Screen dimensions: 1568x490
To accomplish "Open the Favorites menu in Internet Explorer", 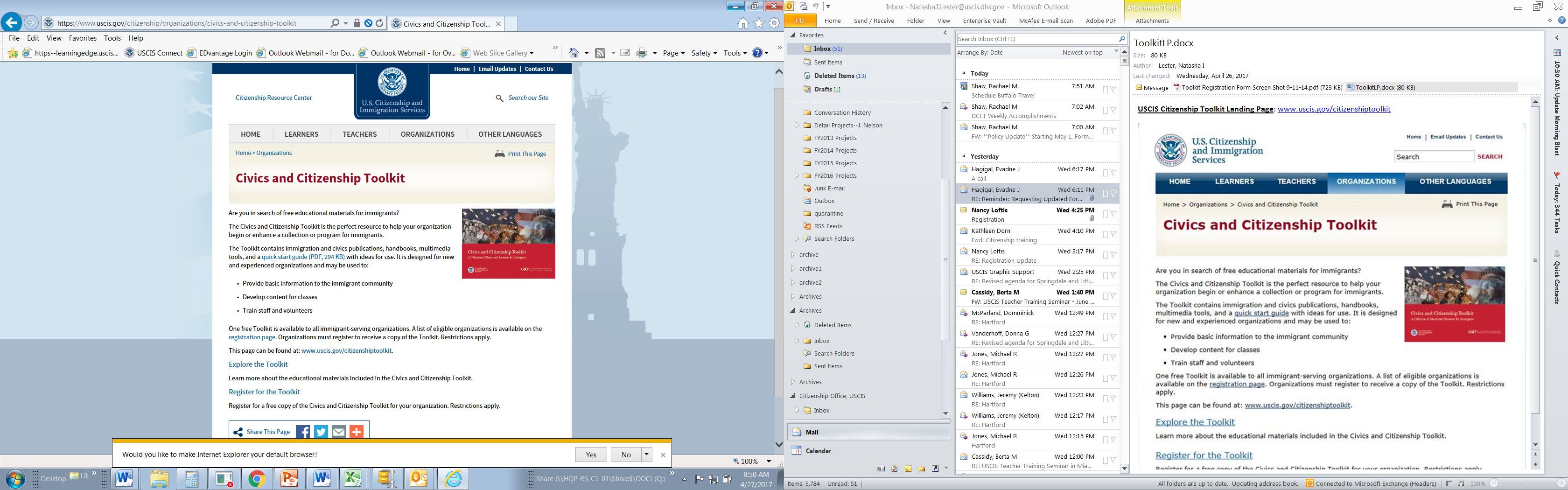I will [x=83, y=38].
